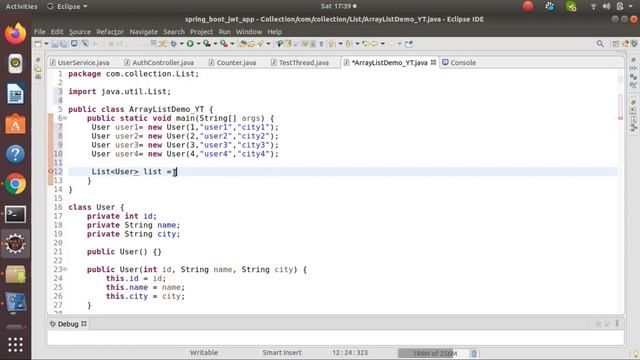Switch to the Java perspective icon
The image size is (640, 360).
coord(625,44)
